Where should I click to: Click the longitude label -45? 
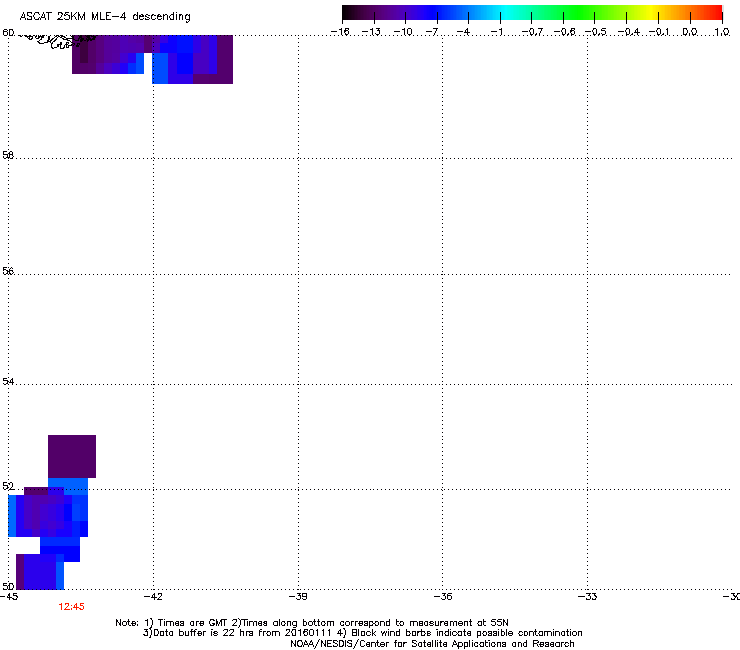pyautogui.click(x=9, y=597)
